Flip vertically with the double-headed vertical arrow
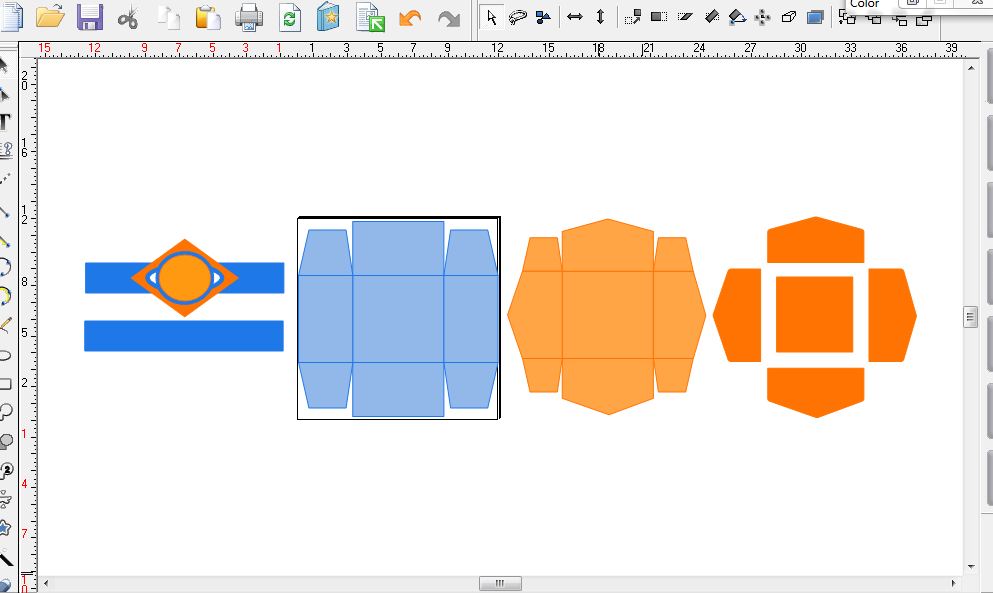This screenshot has height=593, width=993. (x=600, y=17)
